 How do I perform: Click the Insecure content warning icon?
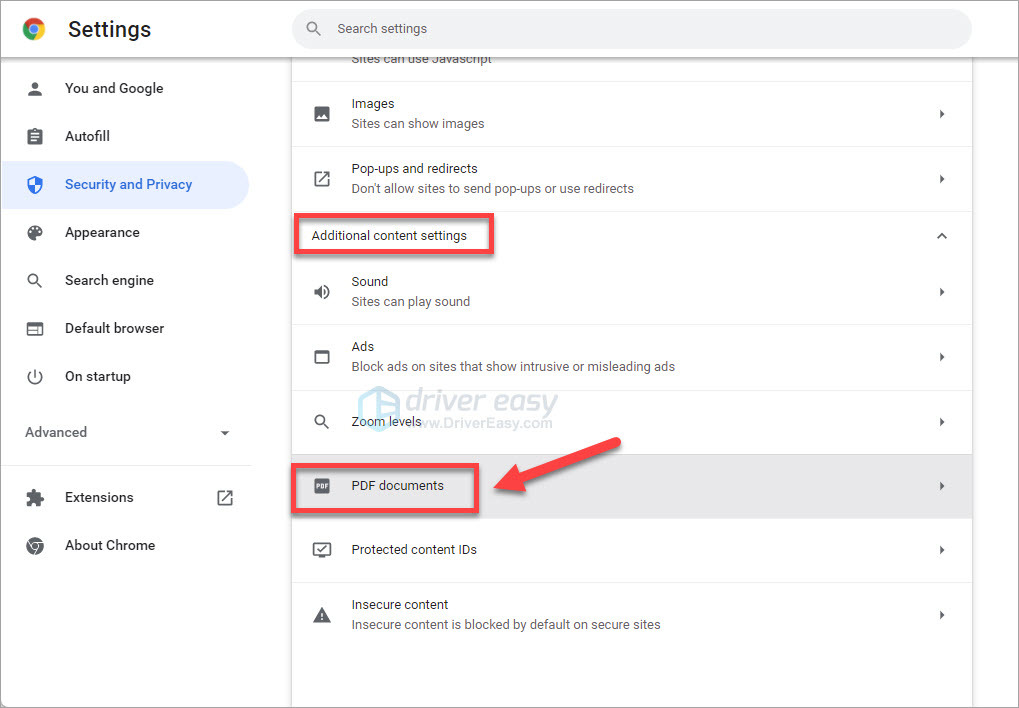(x=321, y=614)
